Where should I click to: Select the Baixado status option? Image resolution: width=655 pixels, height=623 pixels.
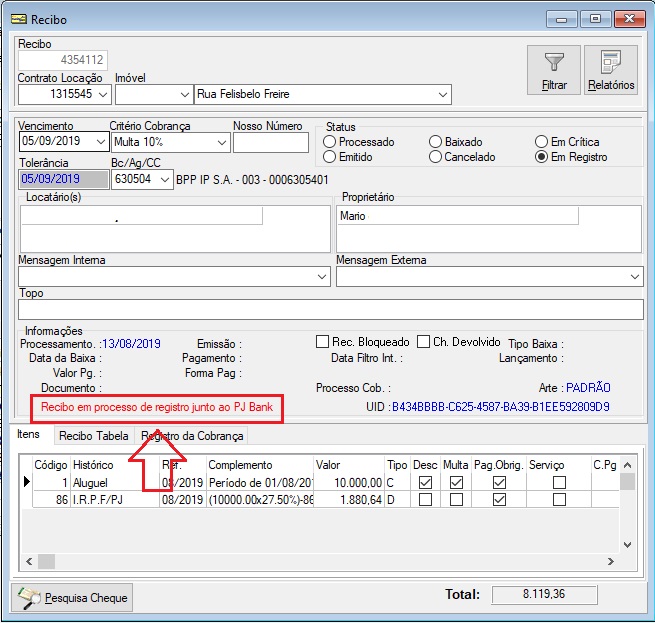tap(435, 142)
